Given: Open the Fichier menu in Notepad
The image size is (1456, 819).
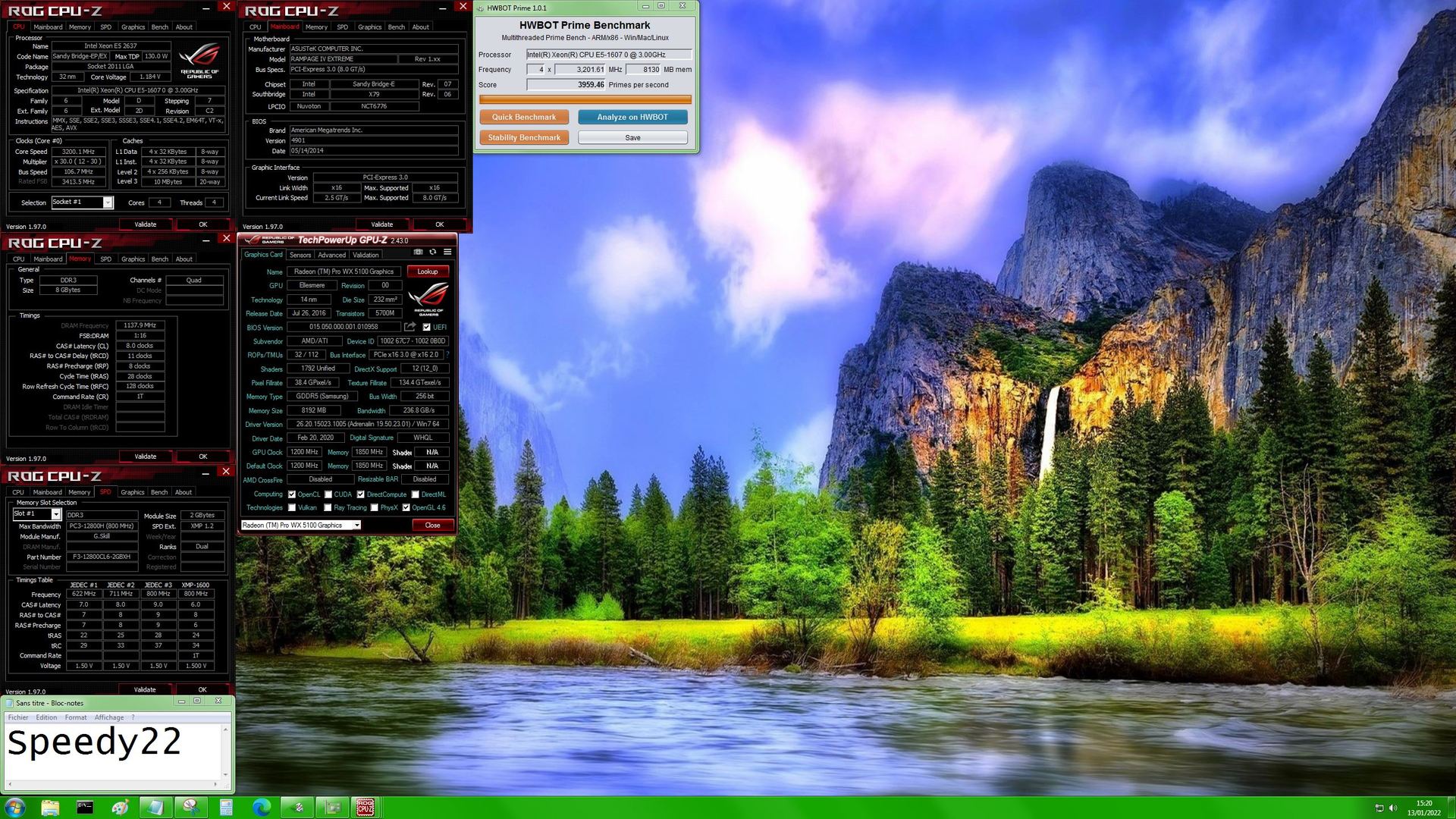Looking at the screenshot, I should [x=18, y=717].
